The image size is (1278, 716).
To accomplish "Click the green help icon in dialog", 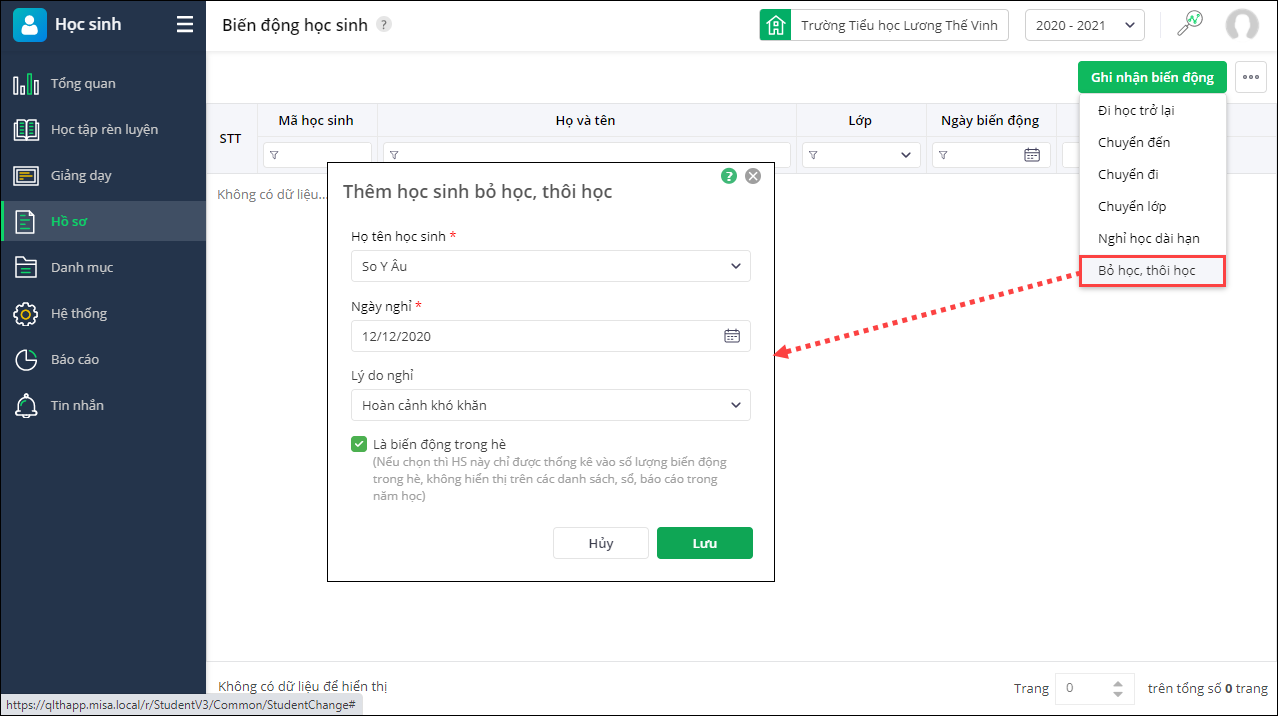I will (x=729, y=176).
